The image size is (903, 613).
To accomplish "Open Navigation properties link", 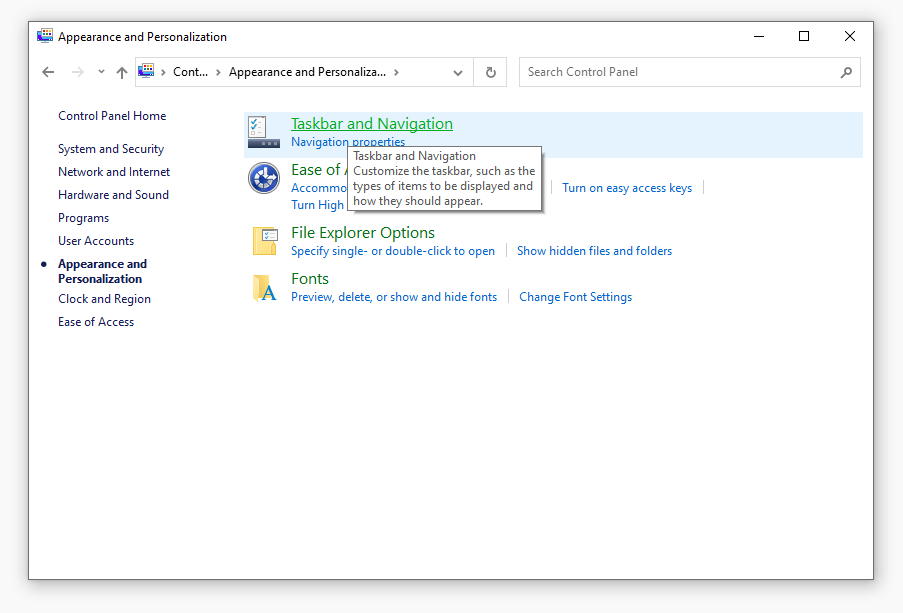I will tap(348, 141).
